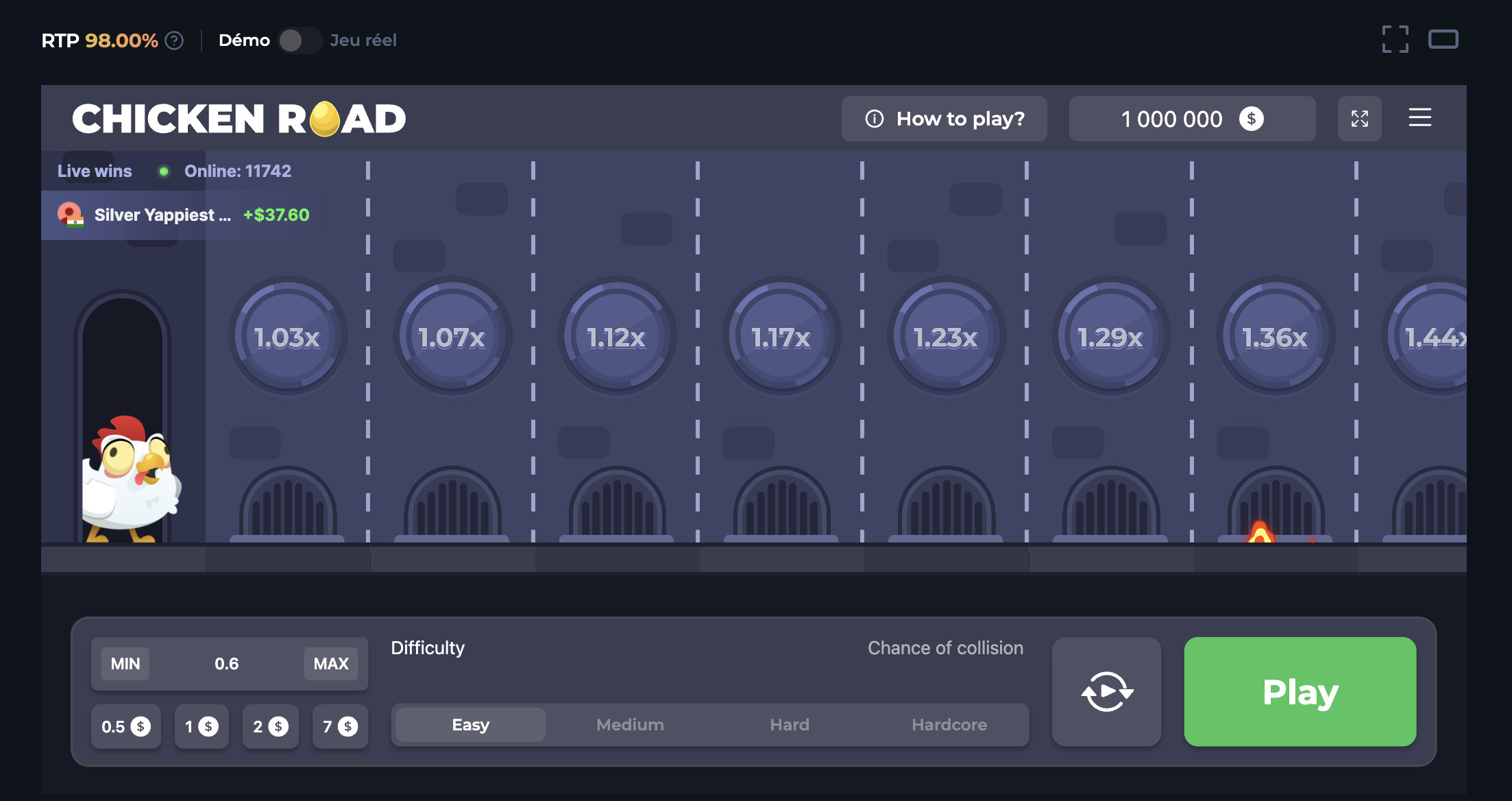Select Medium difficulty
Screen dimensions: 1512x801
point(630,725)
